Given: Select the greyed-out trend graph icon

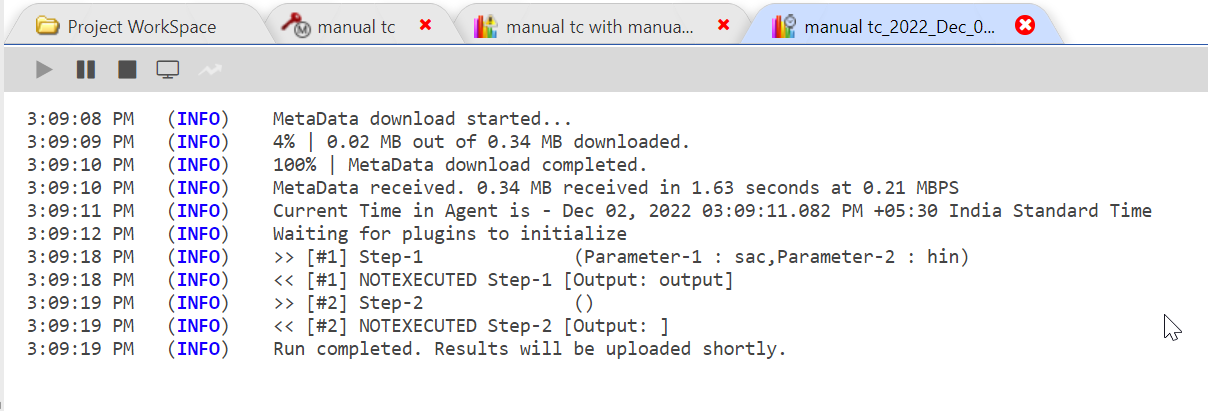Looking at the screenshot, I should click(x=210, y=70).
